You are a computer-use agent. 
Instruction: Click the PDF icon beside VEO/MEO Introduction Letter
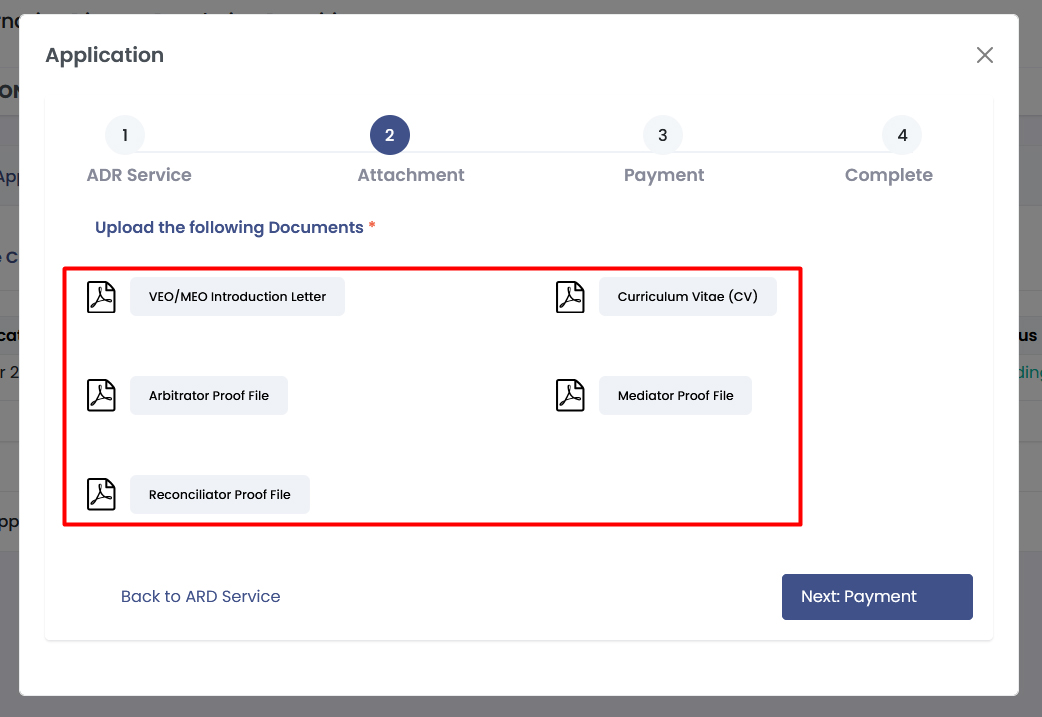coord(101,297)
